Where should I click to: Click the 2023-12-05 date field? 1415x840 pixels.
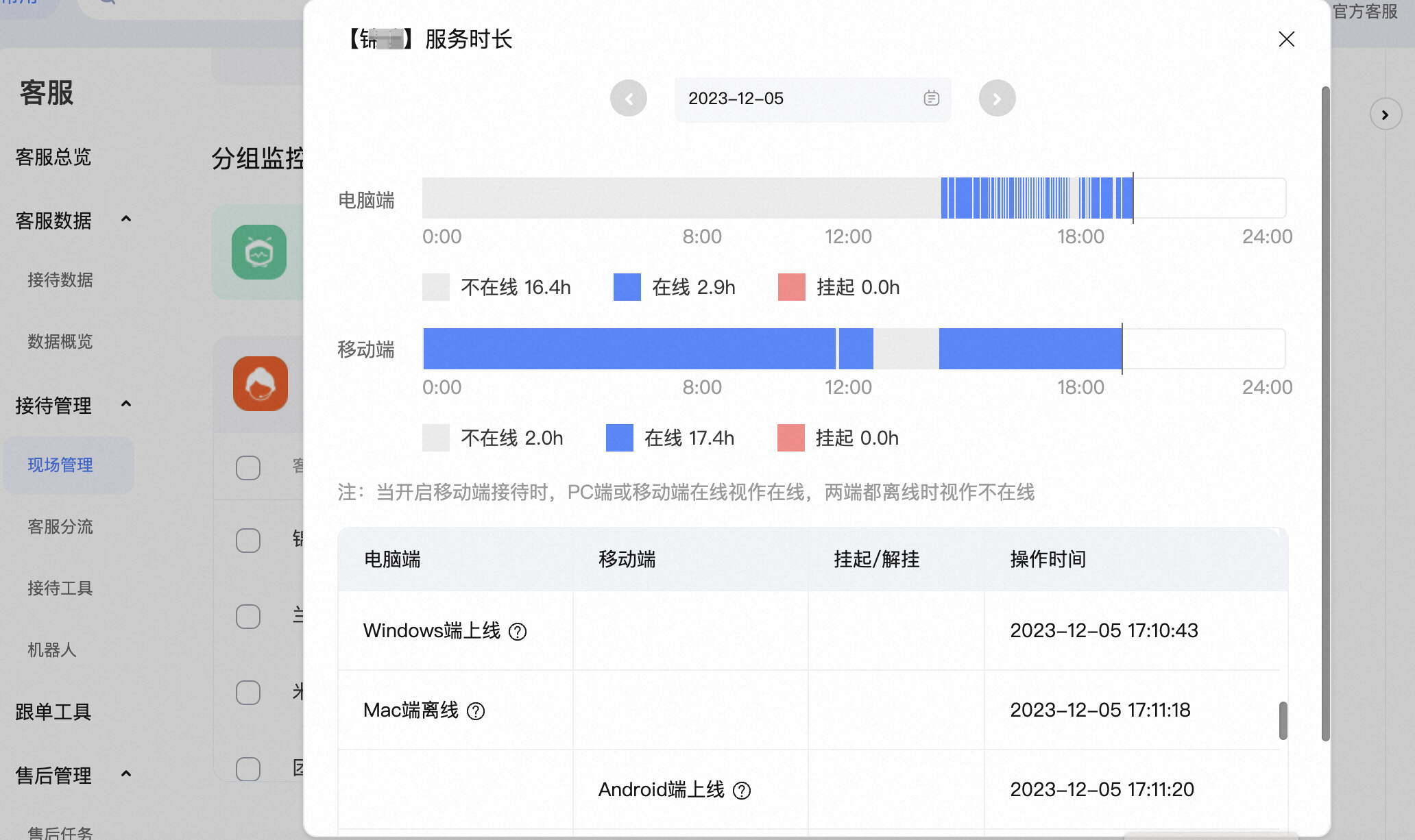[812, 99]
